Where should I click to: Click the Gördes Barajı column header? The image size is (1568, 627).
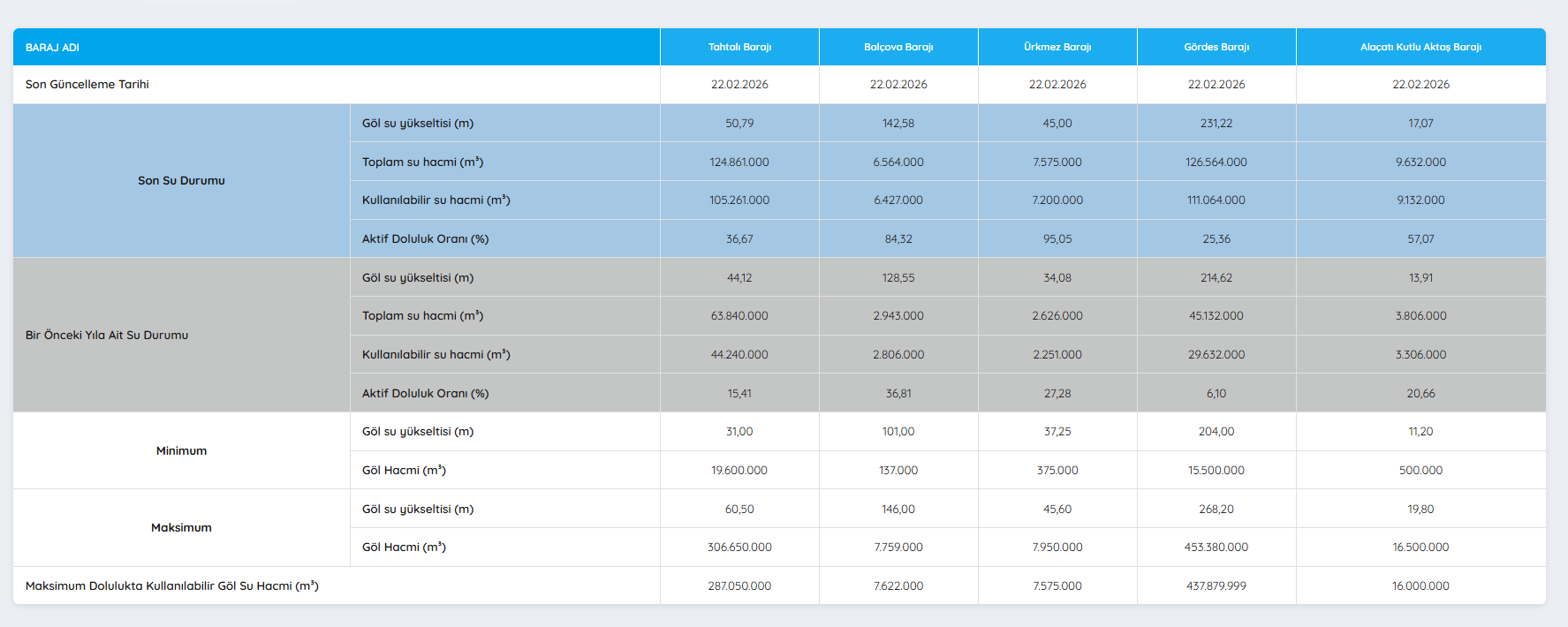click(1216, 48)
